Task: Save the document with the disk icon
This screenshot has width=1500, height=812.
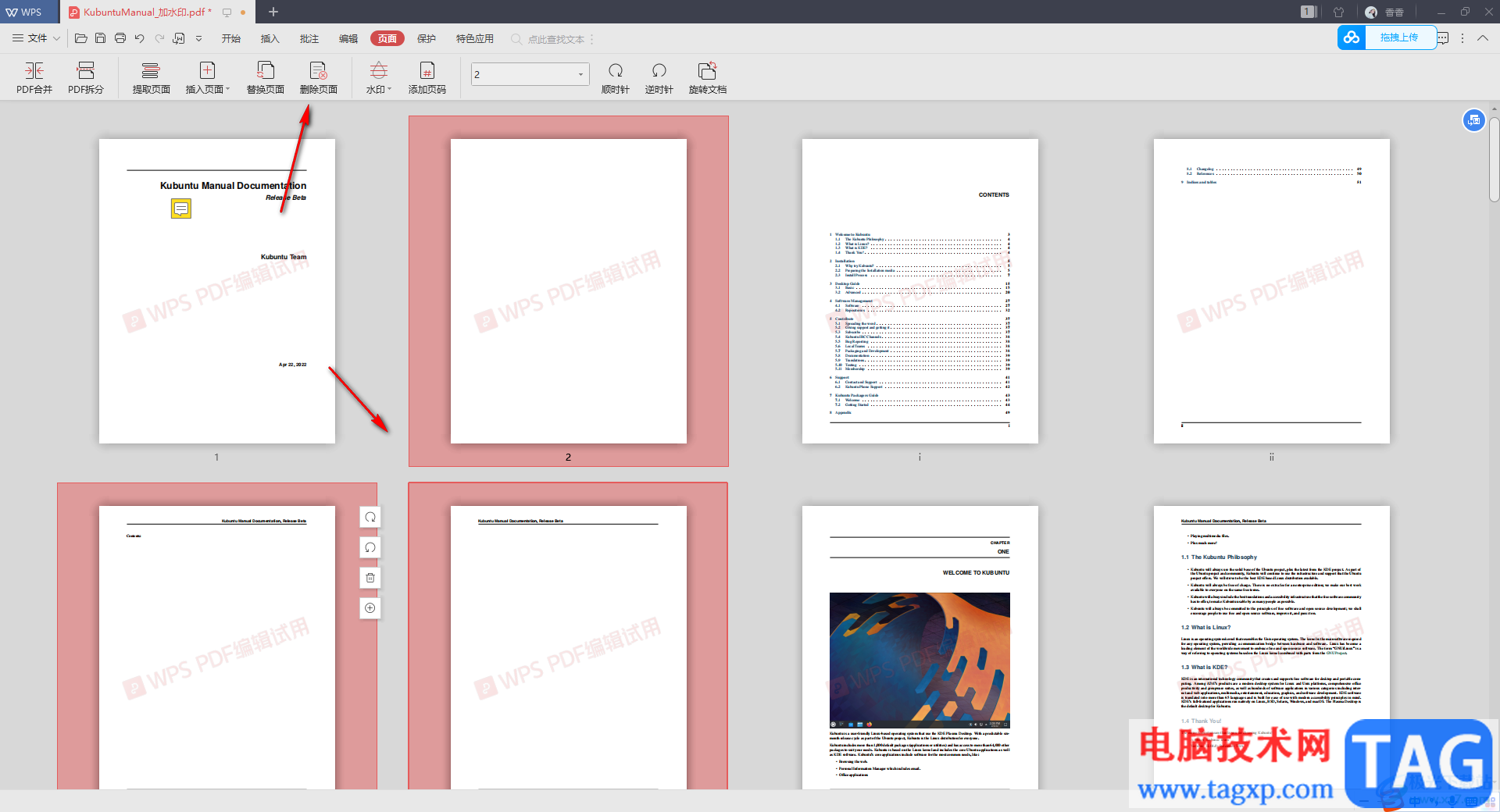Action: (x=100, y=38)
